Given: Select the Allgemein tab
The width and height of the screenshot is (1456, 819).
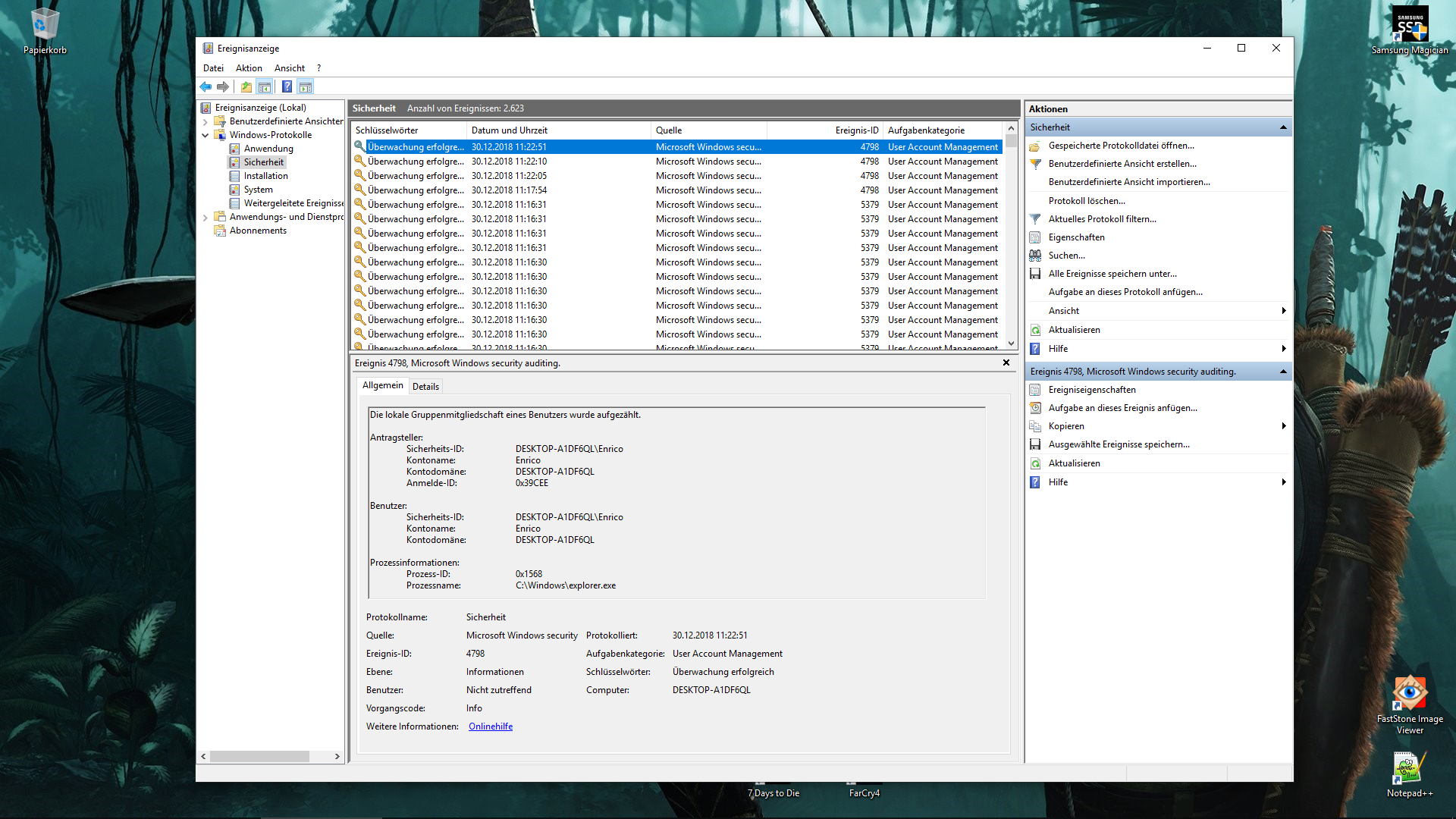Looking at the screenshot, I should (383, 385).
